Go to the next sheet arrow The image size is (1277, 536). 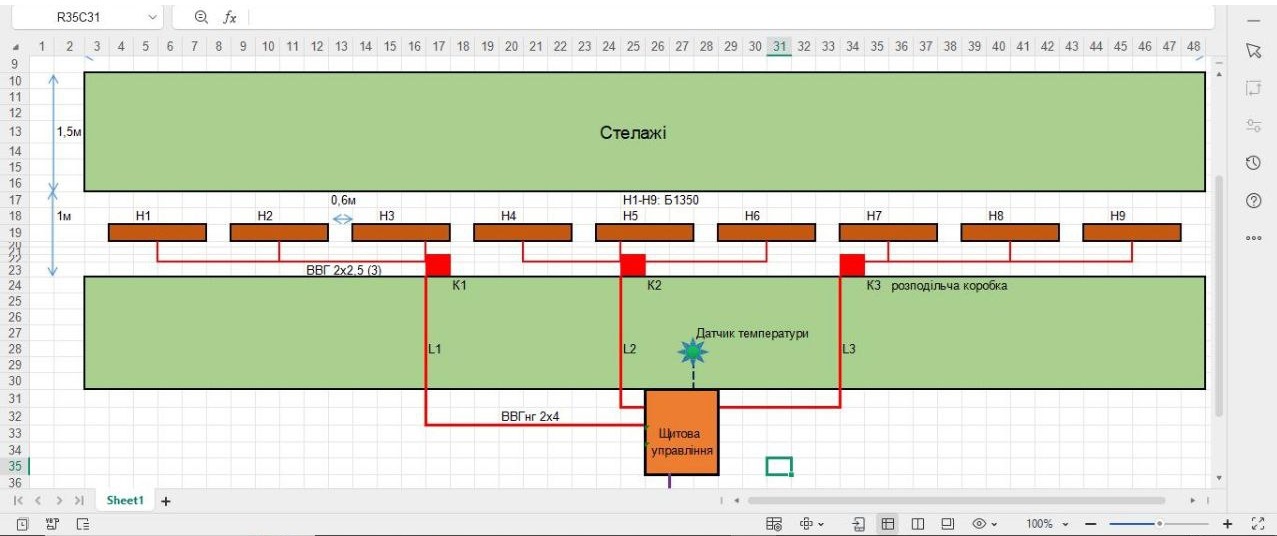click(x=58, y=500)
